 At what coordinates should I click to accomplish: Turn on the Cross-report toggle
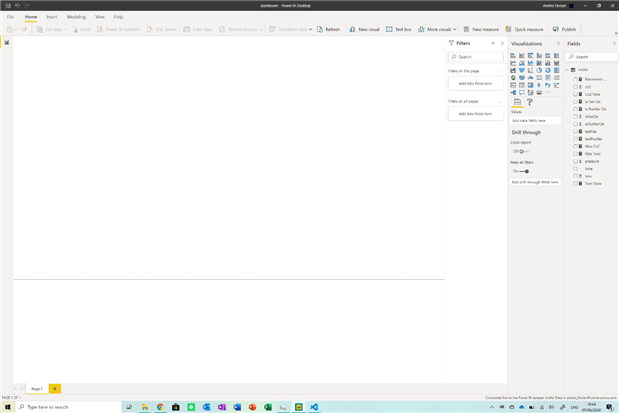523,152
